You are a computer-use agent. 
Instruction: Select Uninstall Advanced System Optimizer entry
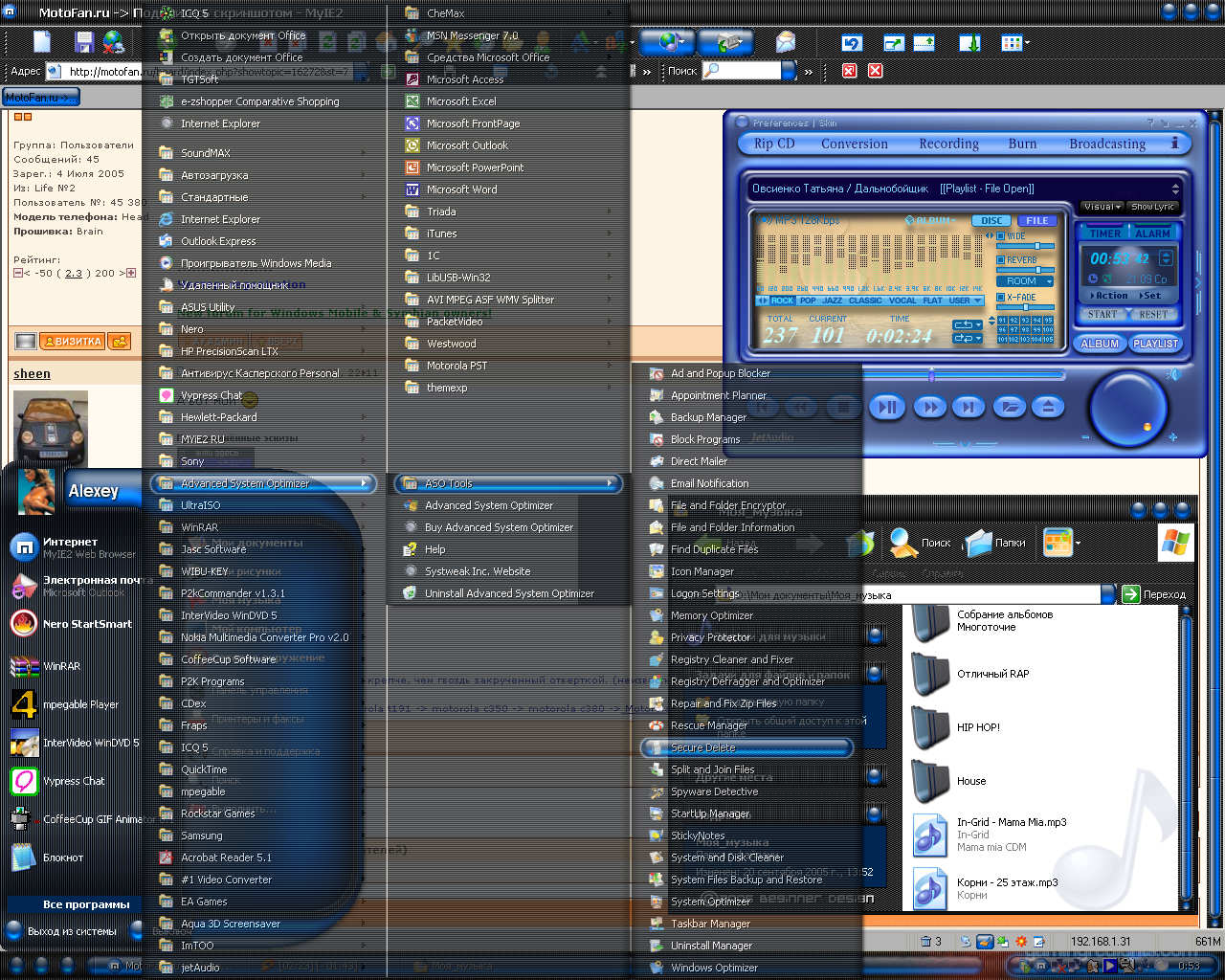point(507,593)
